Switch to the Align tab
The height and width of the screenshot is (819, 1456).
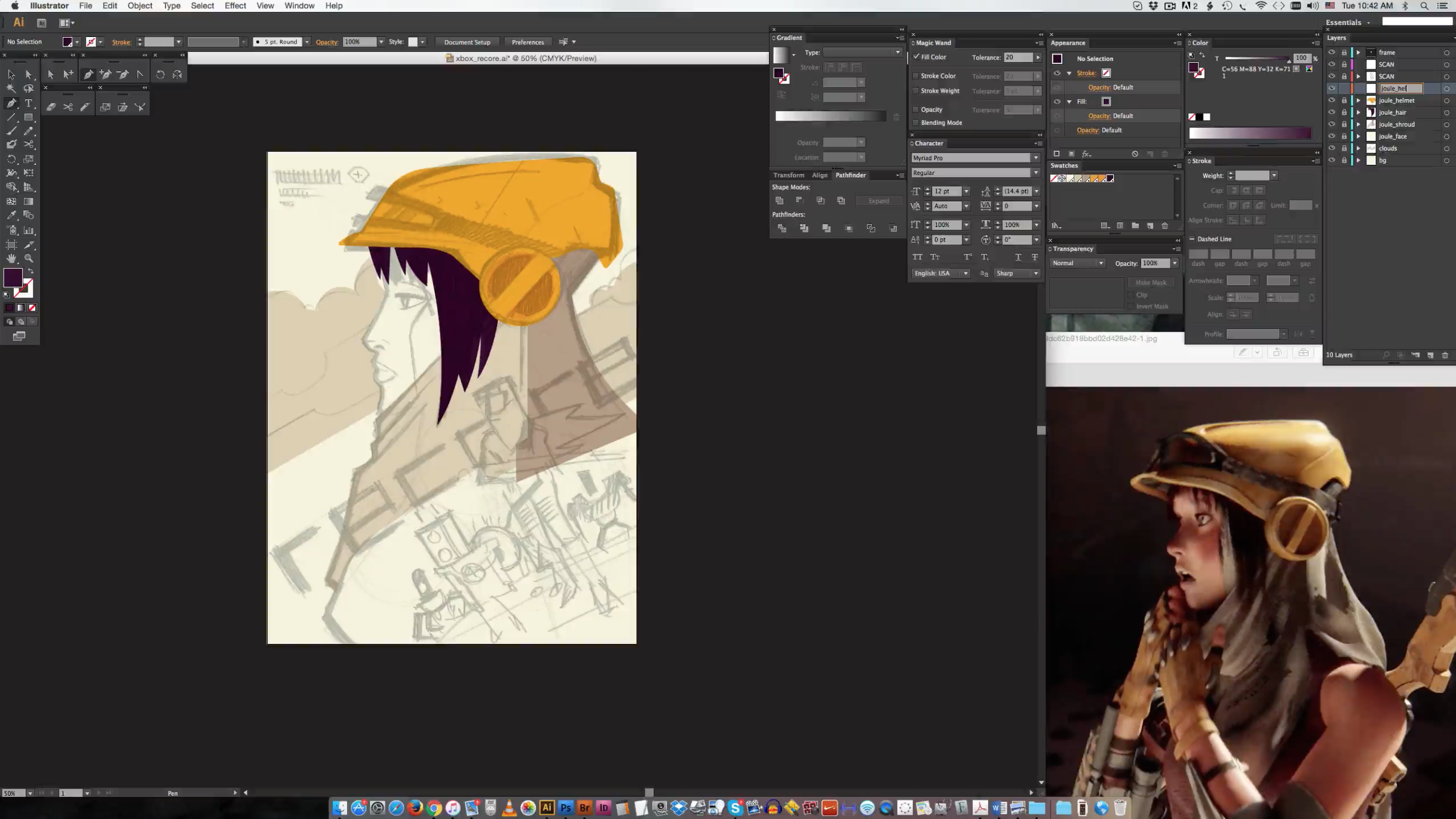819,175
